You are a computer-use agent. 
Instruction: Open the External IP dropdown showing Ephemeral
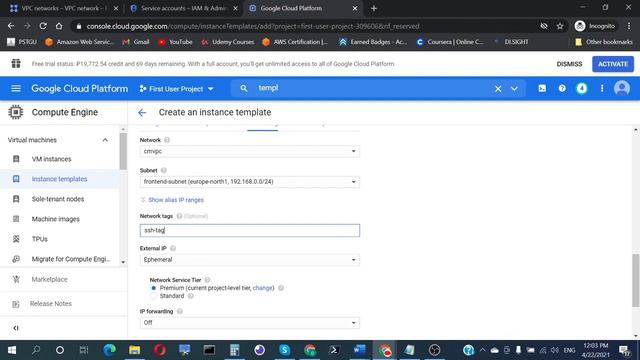click(x=250, y=260)
